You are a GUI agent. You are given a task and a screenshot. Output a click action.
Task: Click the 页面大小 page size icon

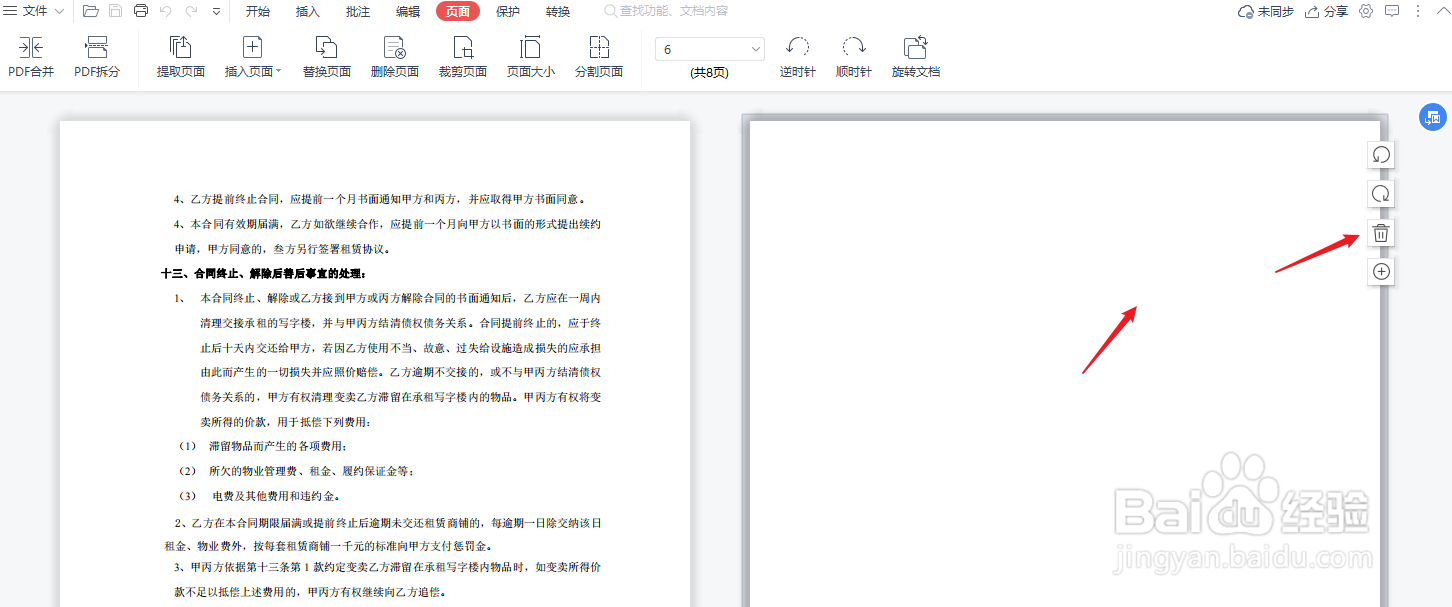click(530, 55)
